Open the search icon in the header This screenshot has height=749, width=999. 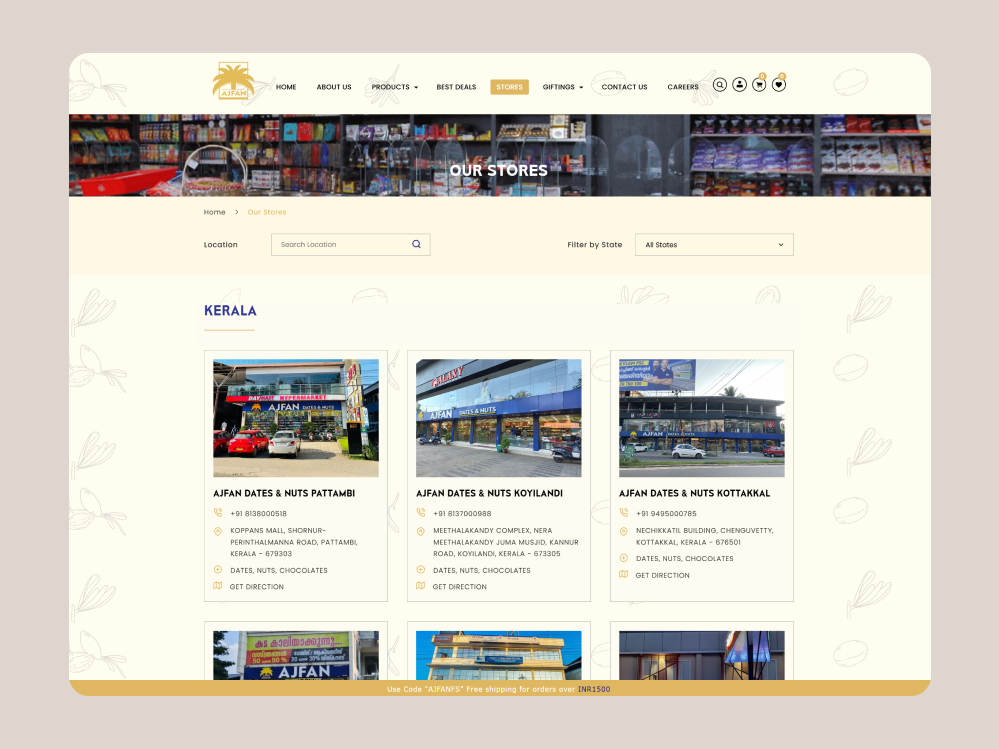[719, 85]
